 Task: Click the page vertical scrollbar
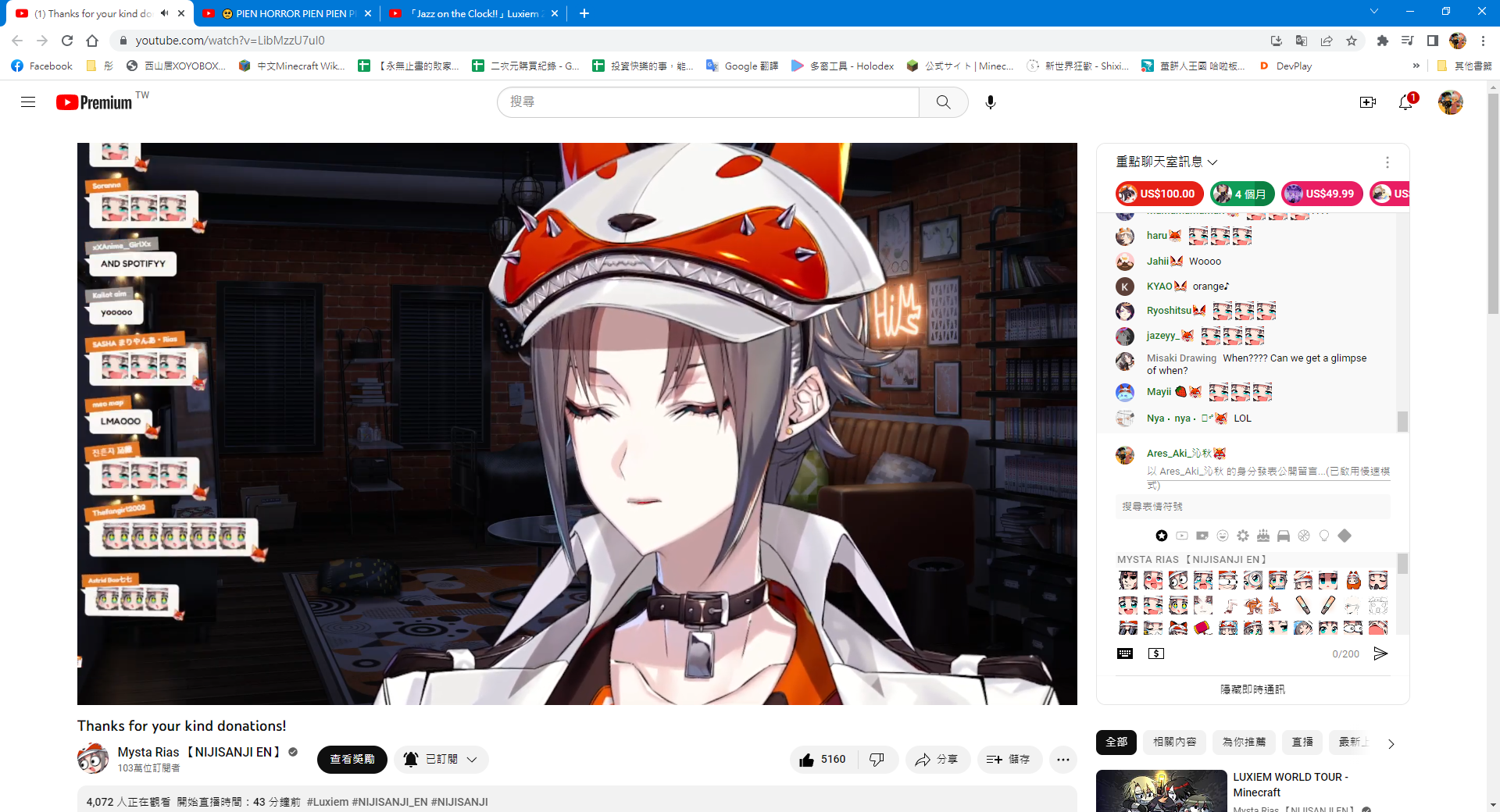(x=1493, y=203)
